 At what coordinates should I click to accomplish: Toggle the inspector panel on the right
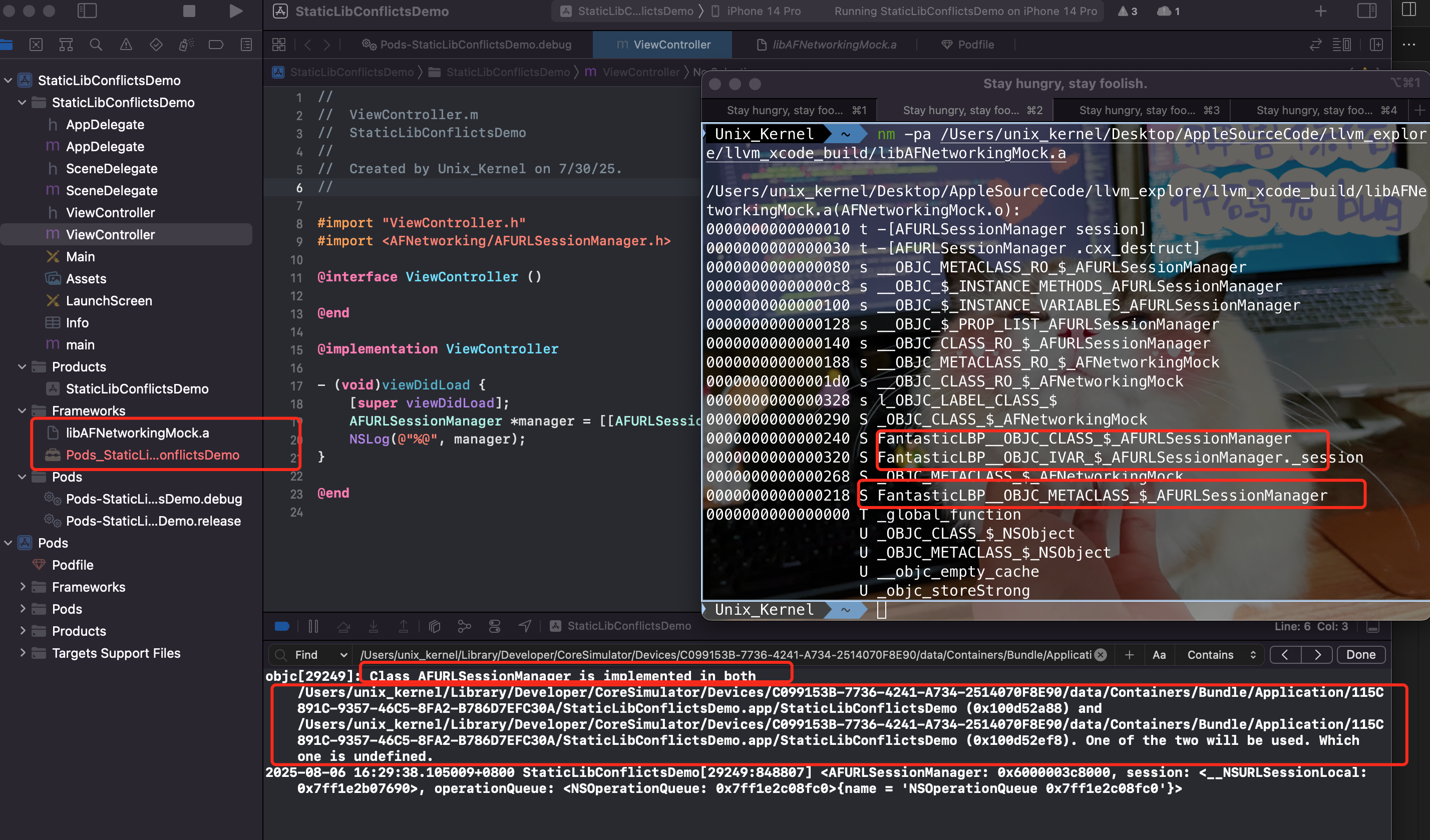click(1367, 11)
